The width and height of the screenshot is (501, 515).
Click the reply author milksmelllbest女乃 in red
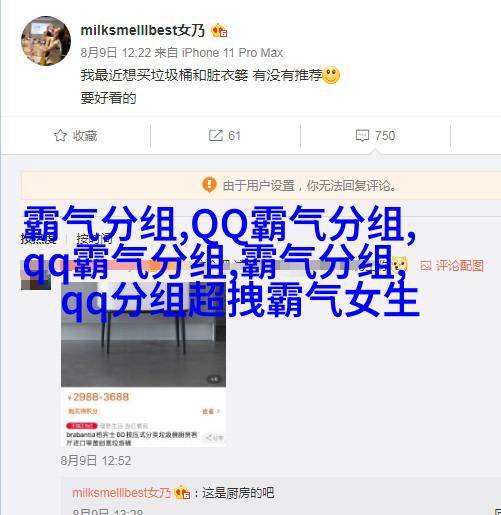pyautogui.click(x=121, y=493)
